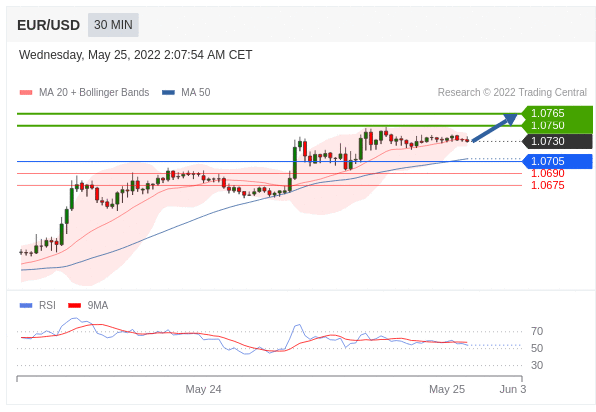Click the MA 50 legend color swatch
The image size is (596, 412).
coord(168,92)
